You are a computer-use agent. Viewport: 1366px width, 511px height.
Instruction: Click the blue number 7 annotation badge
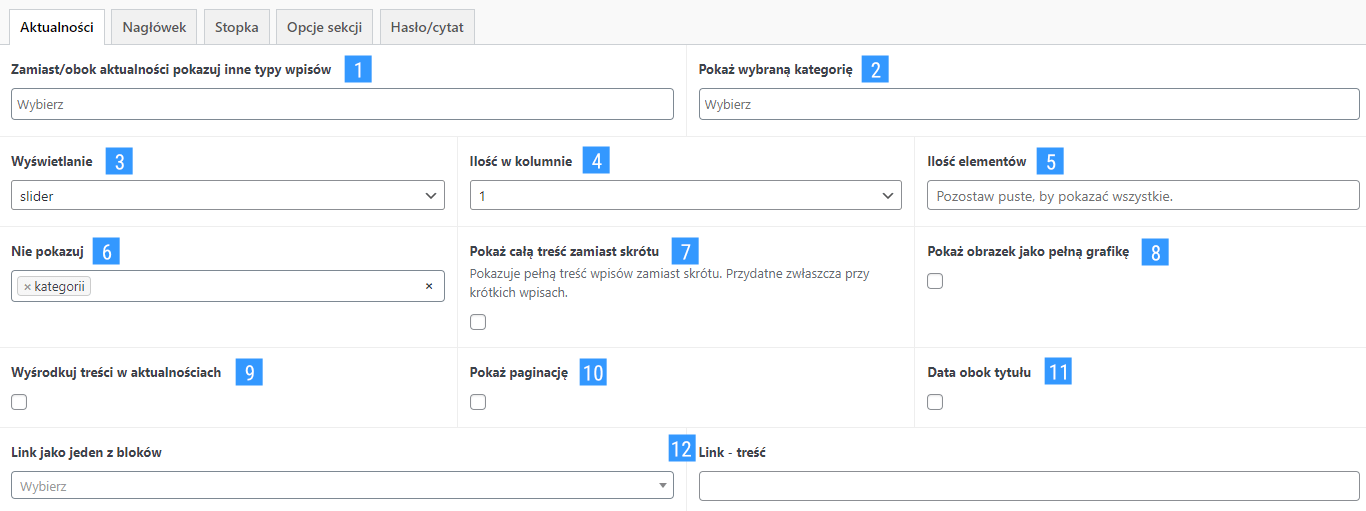tap(686, 251)
